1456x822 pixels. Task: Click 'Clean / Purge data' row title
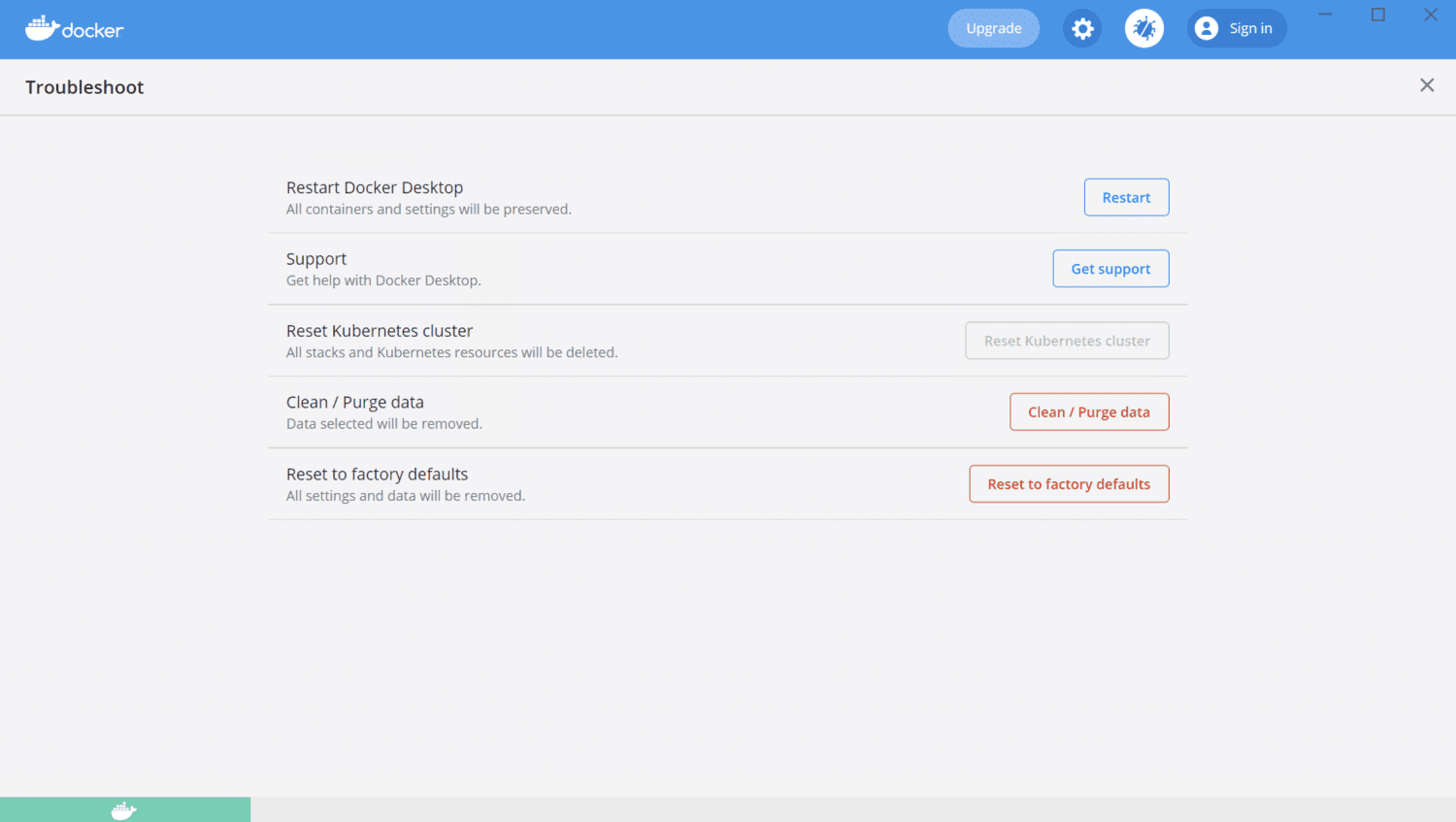[355, 402]
